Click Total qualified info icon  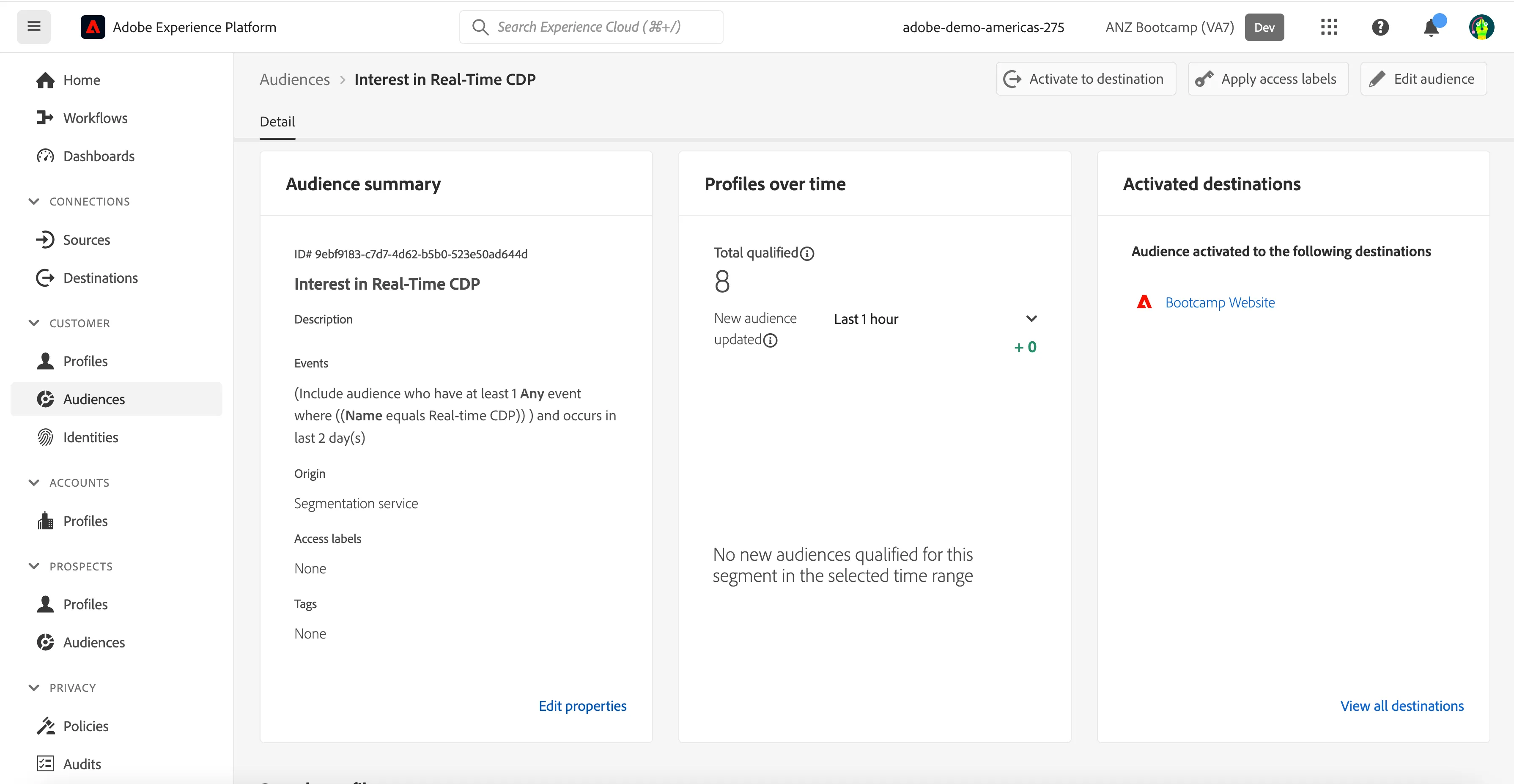click(807, 253)
